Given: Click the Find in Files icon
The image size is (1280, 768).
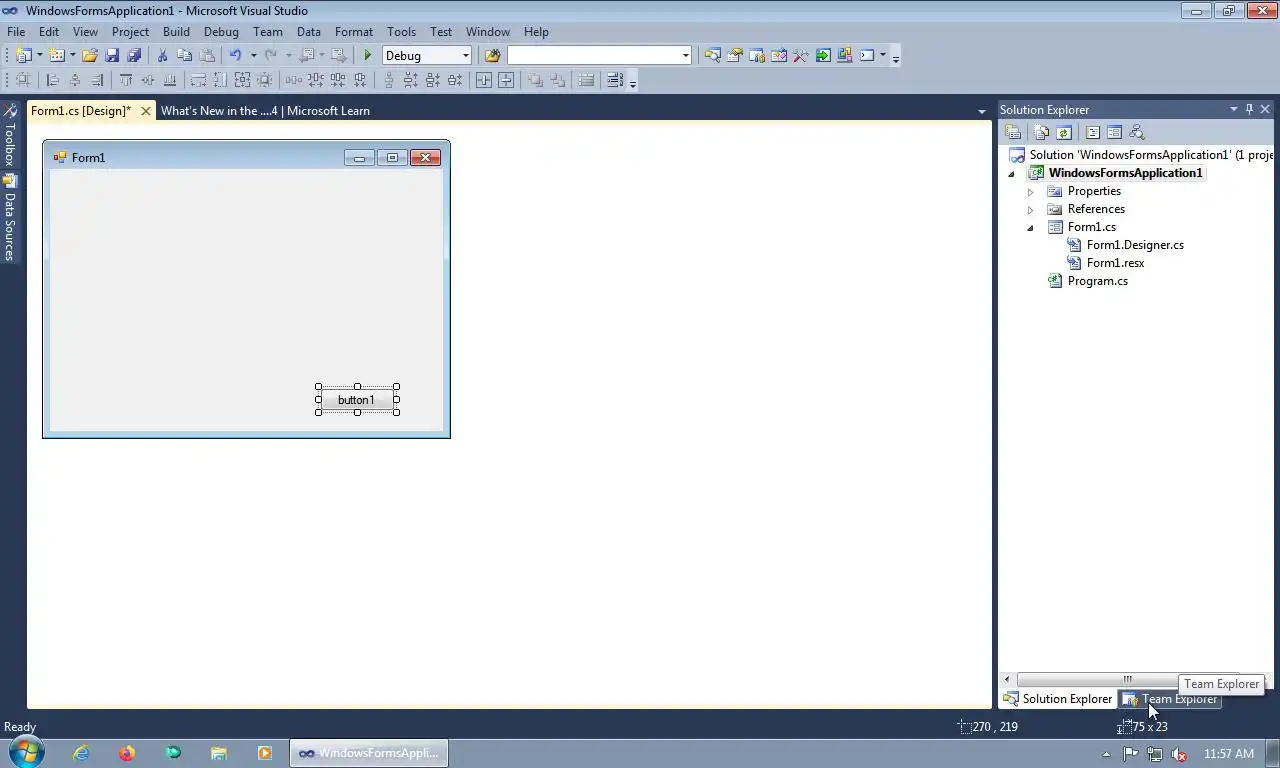Looking at the screenshot, I should (492, 56).
